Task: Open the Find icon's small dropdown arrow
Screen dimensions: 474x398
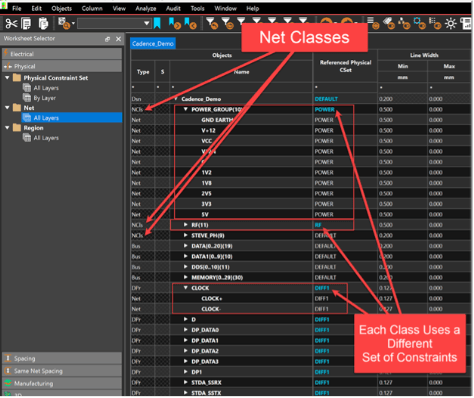Action: click(x=73, y=23)
